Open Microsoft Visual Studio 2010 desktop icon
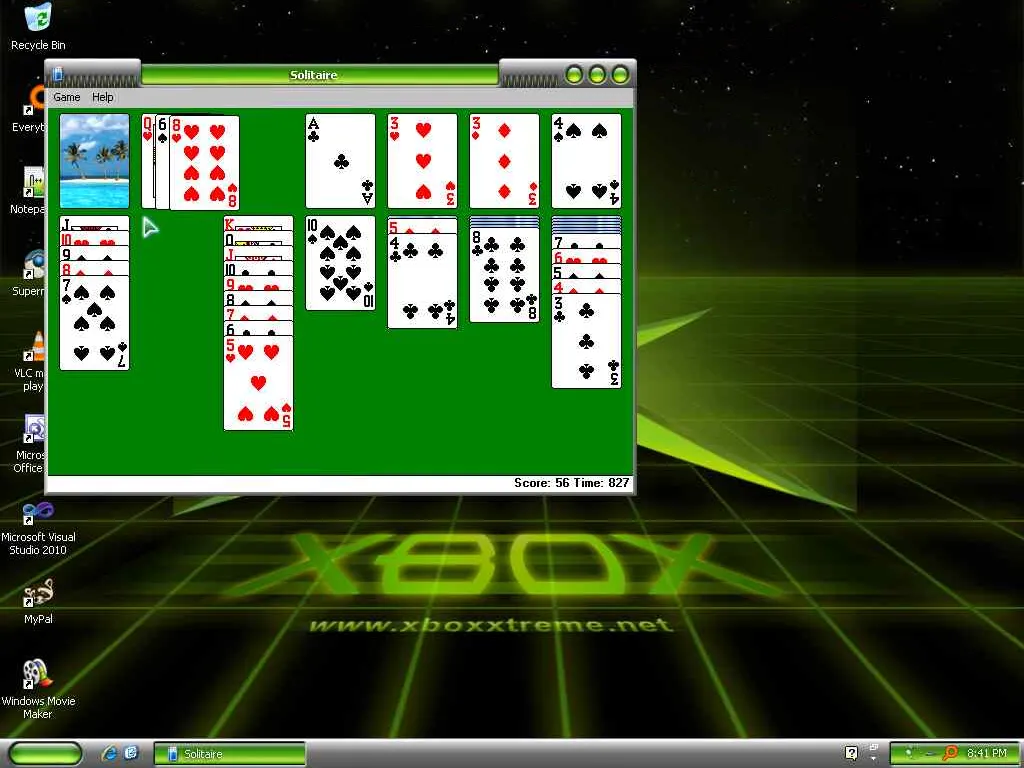Image resolution: width=1024 pixels, height=768 pixels. coord(38,529)
